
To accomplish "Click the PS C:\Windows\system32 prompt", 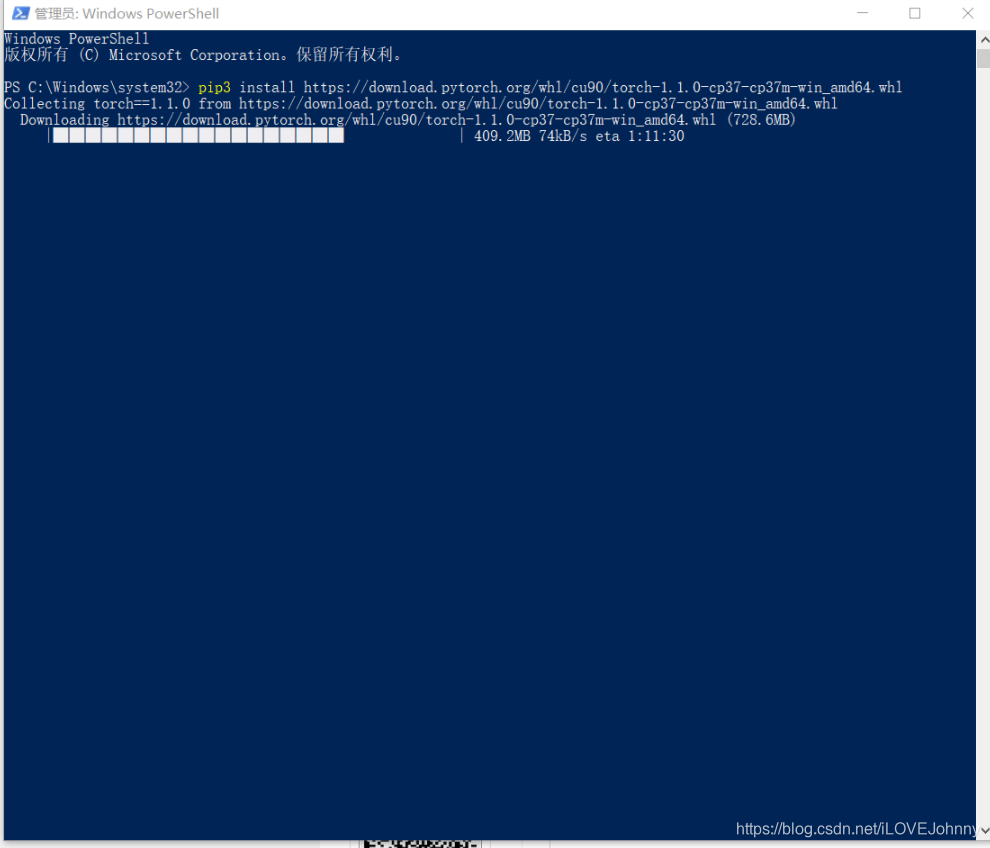I will coord(97,87).
